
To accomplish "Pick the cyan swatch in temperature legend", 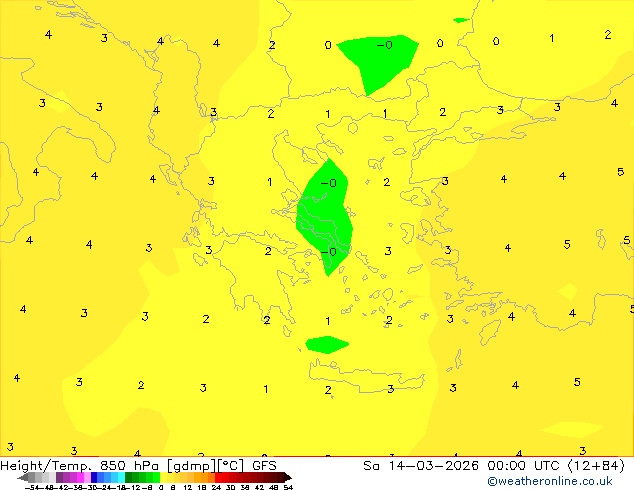I will pos(121,477).
